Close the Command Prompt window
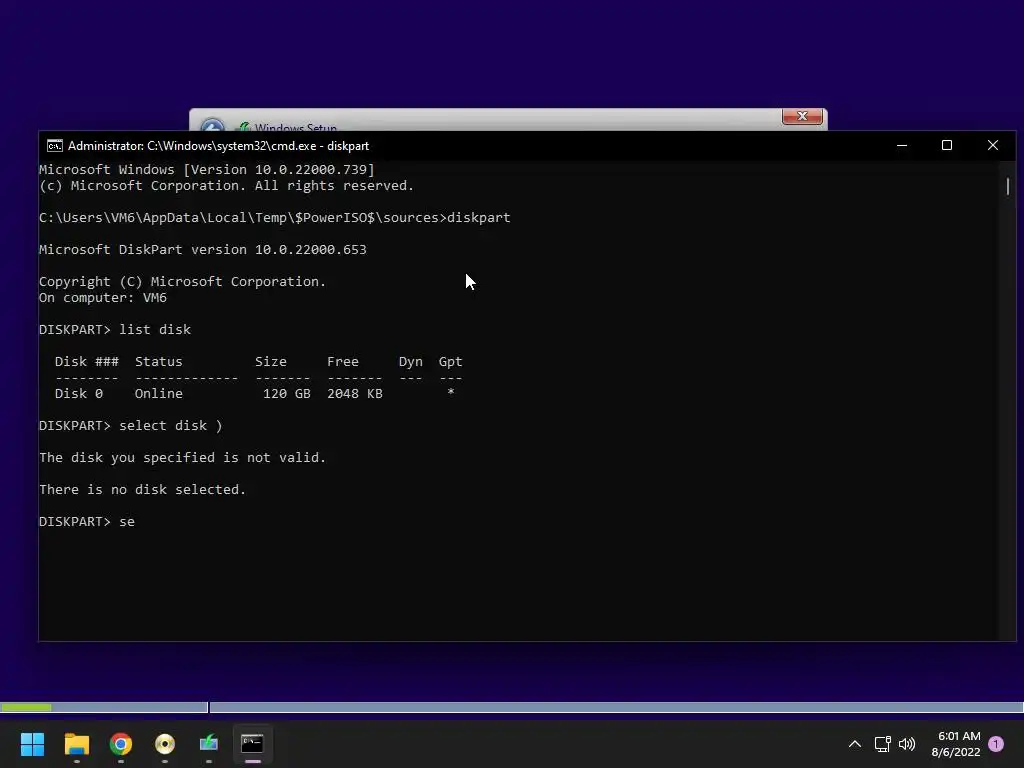This screenshot has width=1024, height=768. point(993,146)
